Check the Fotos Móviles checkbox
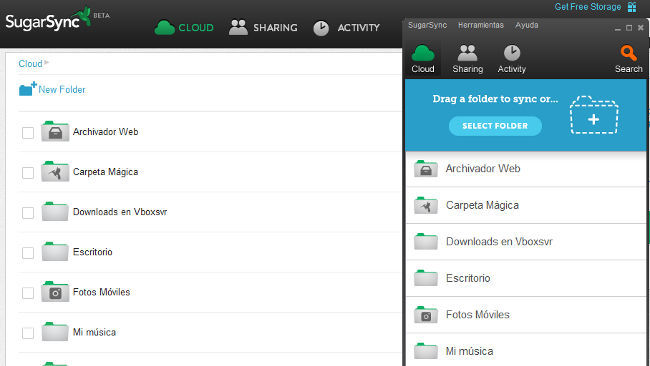Image resolution: width=650 pixels, height=366 pixels. (28, 293)
